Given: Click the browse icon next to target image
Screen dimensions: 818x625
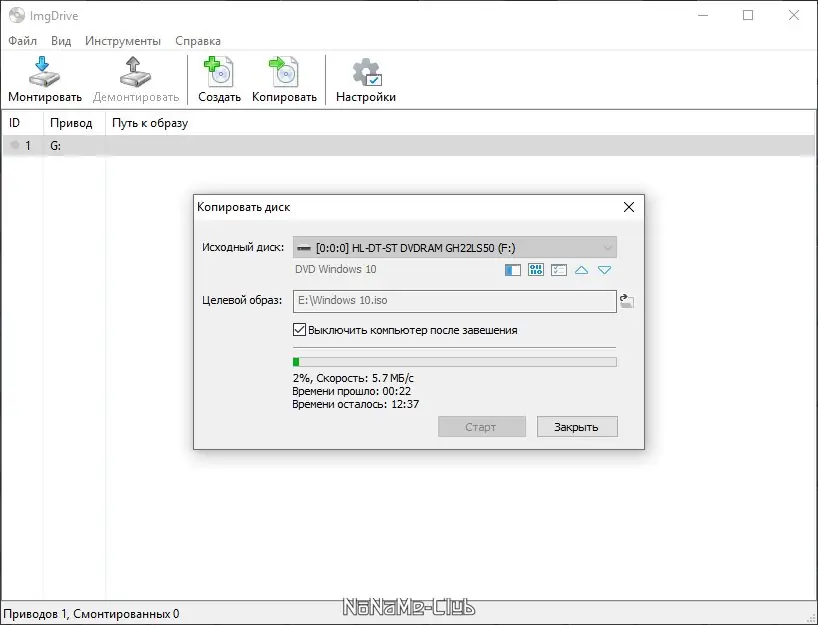Looking at the screenshot, I should 627,301.
